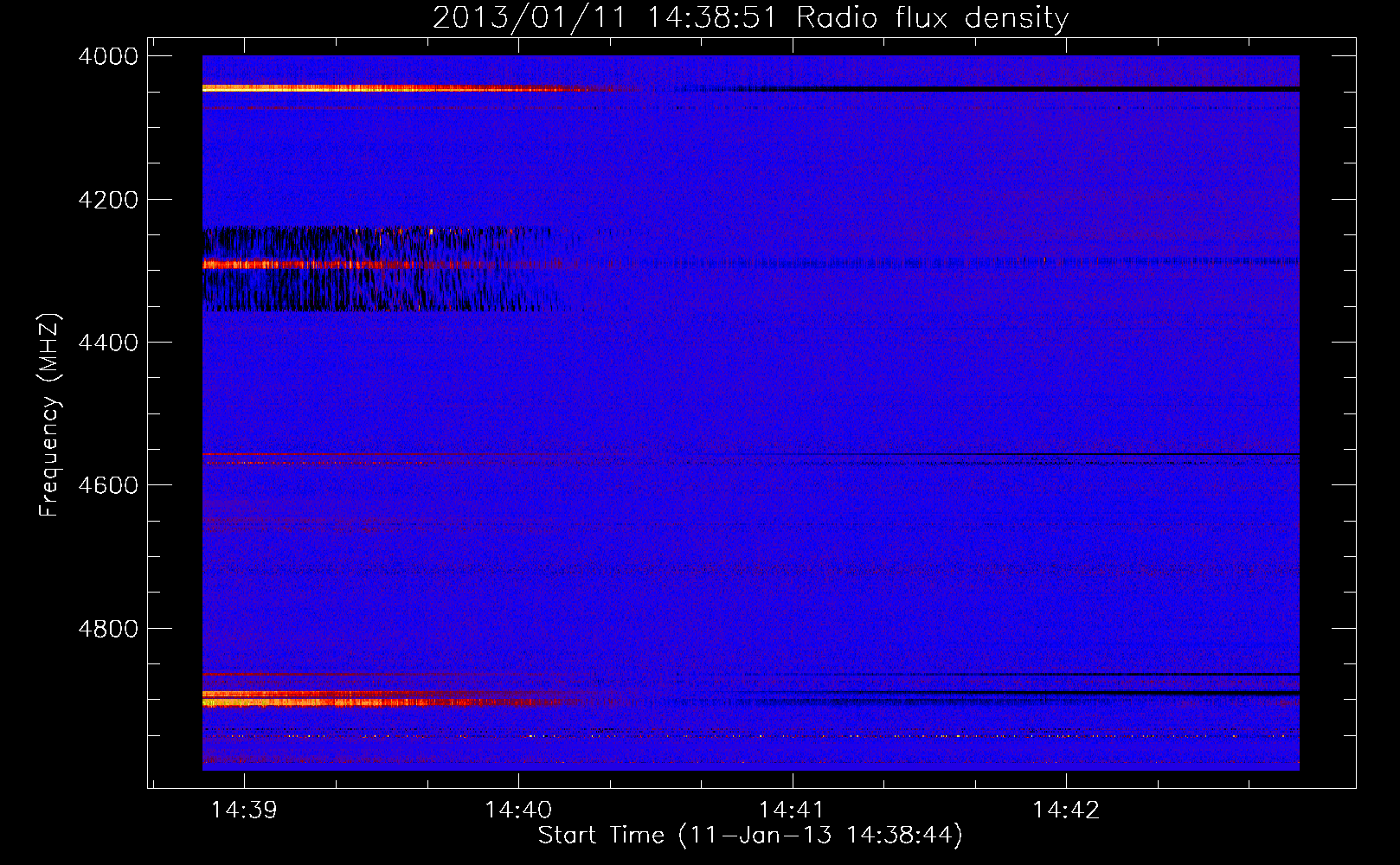This screenshot has width=1400, height=865.
Task: Click the 4400 frequency tick label
Action: [x=108, y=343]
